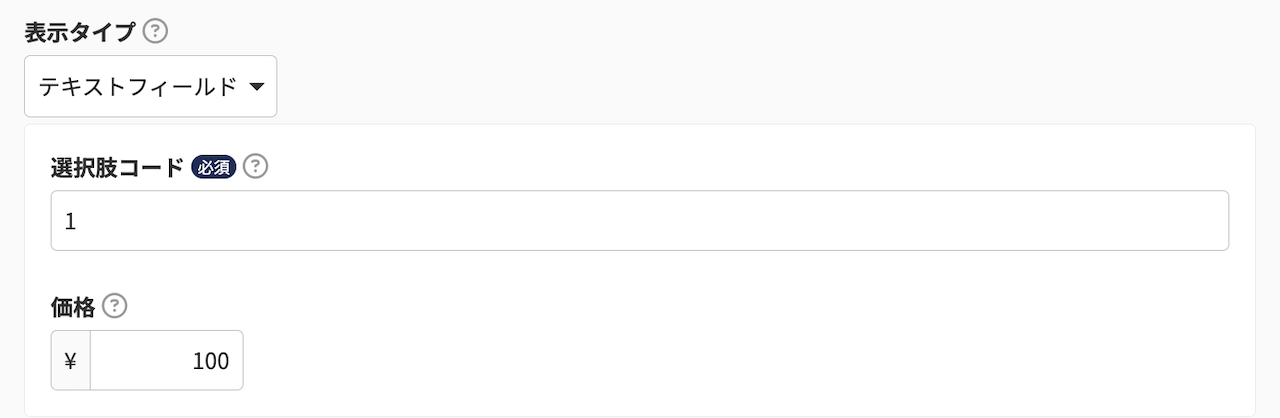
Task: Click the right end of the 選択肢コード field
Action: point(1200,221)
